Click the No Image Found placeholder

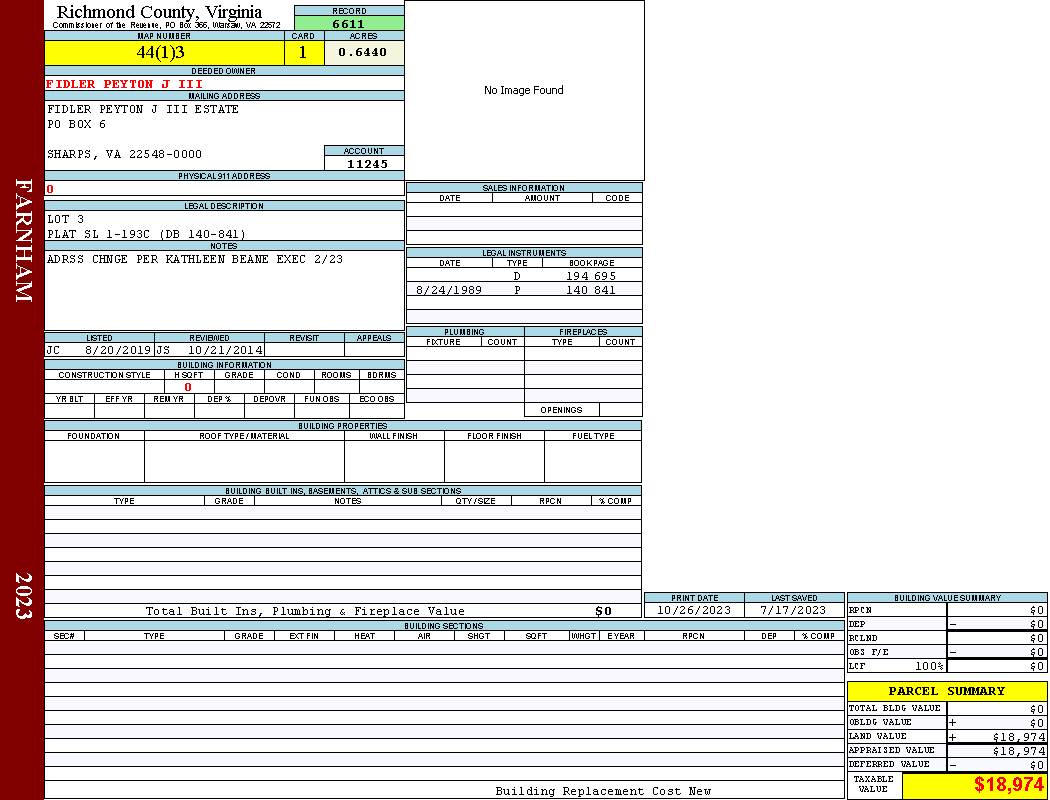click(x=524, y=90)
